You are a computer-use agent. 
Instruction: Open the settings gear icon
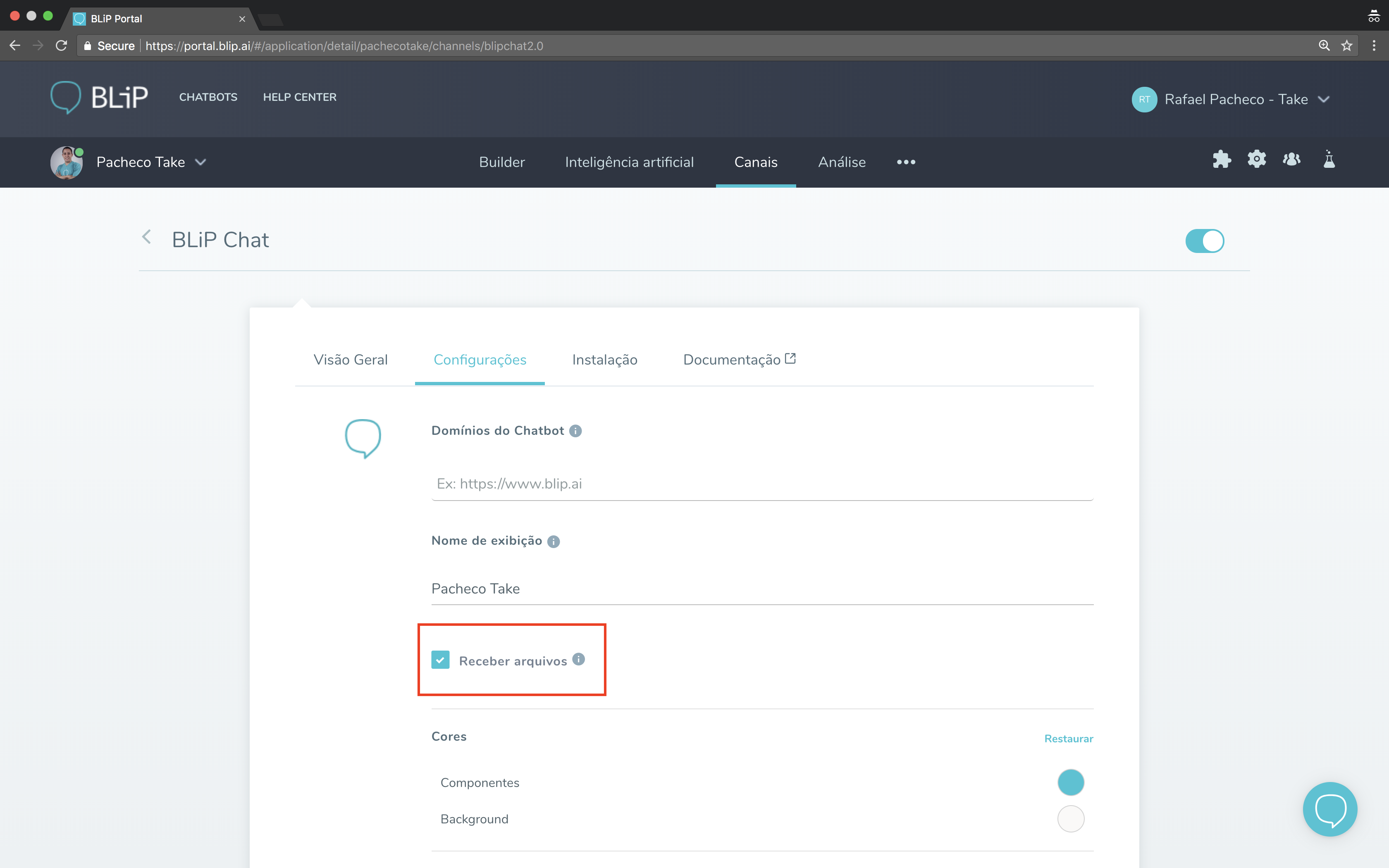[x=1256, y=159]
